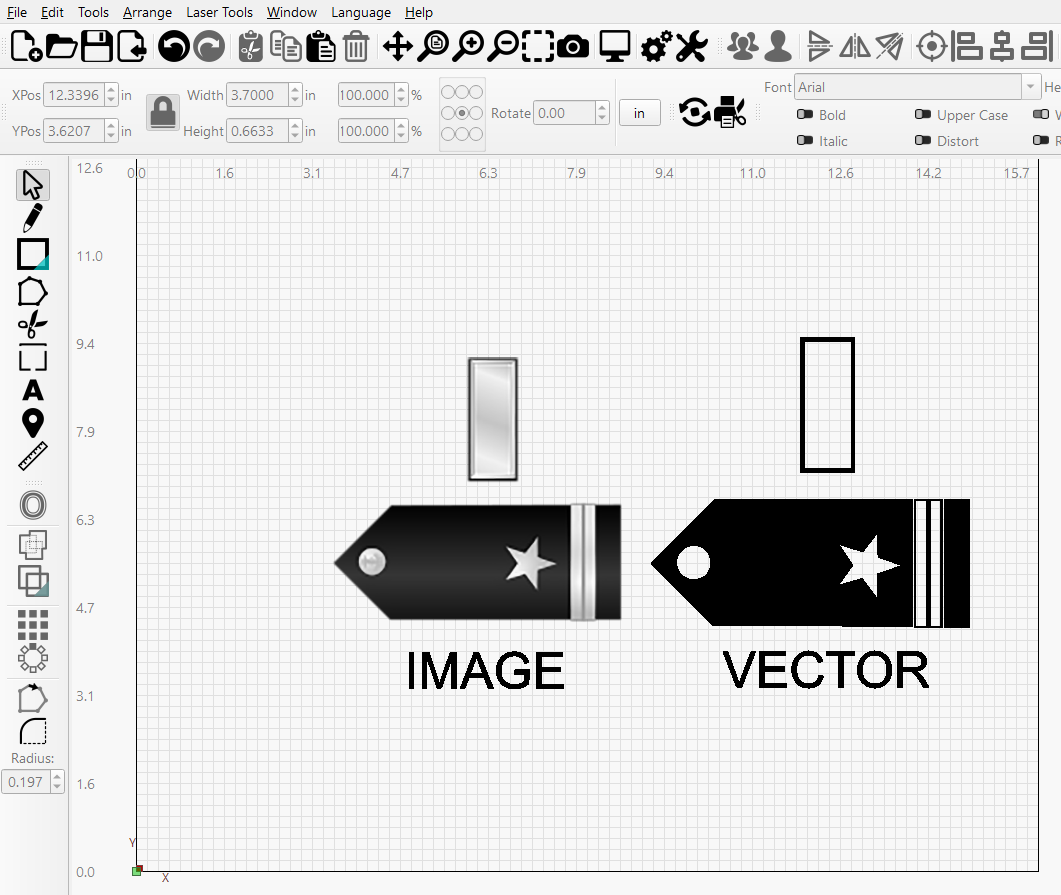Enable the Distort switch
1061x895 pixels.
tap(922, 140)
